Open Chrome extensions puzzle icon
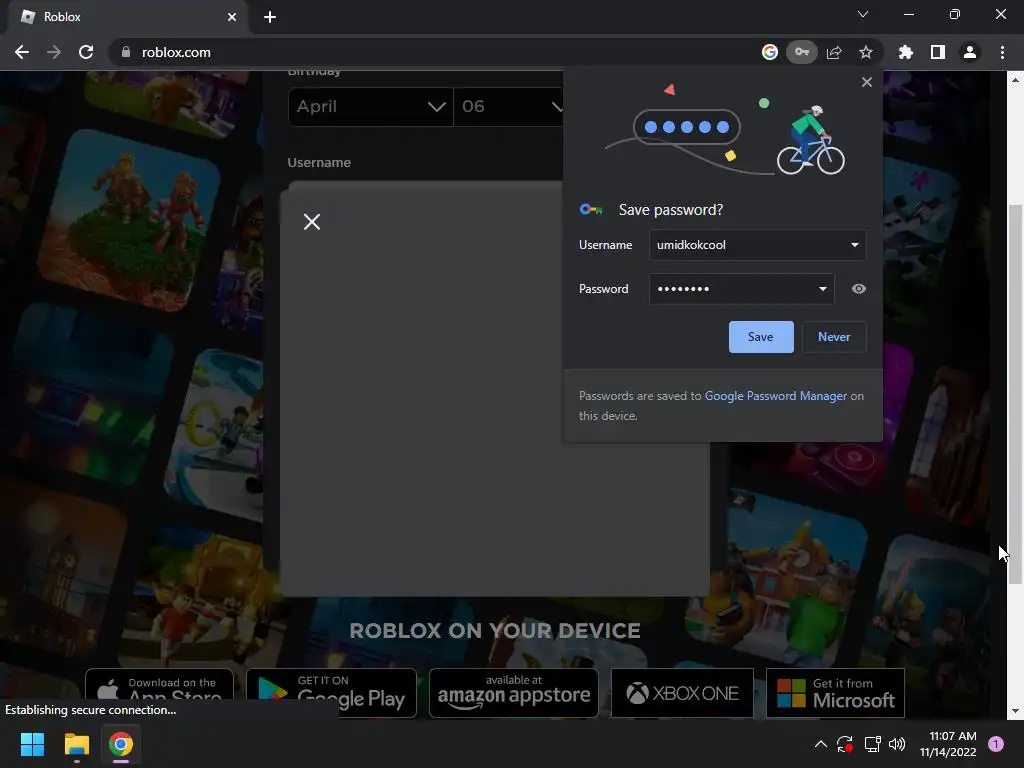The height and width of the screenshot is (768, 1024). (x=906, y=52)
